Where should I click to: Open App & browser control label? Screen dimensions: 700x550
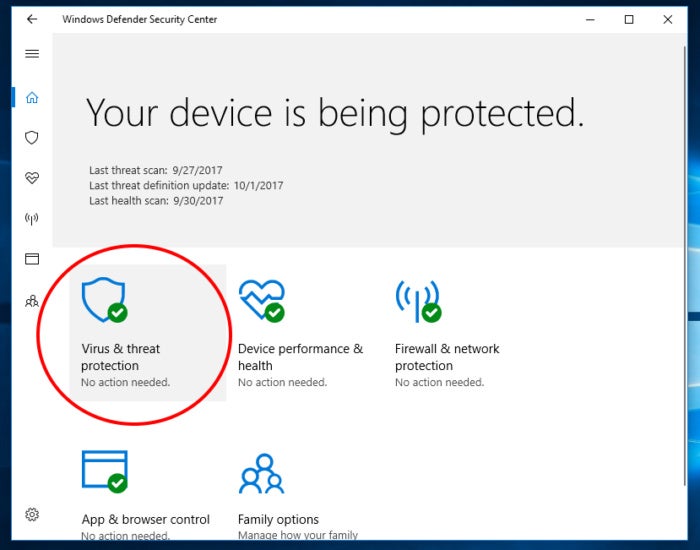click(x=146, y=519)
